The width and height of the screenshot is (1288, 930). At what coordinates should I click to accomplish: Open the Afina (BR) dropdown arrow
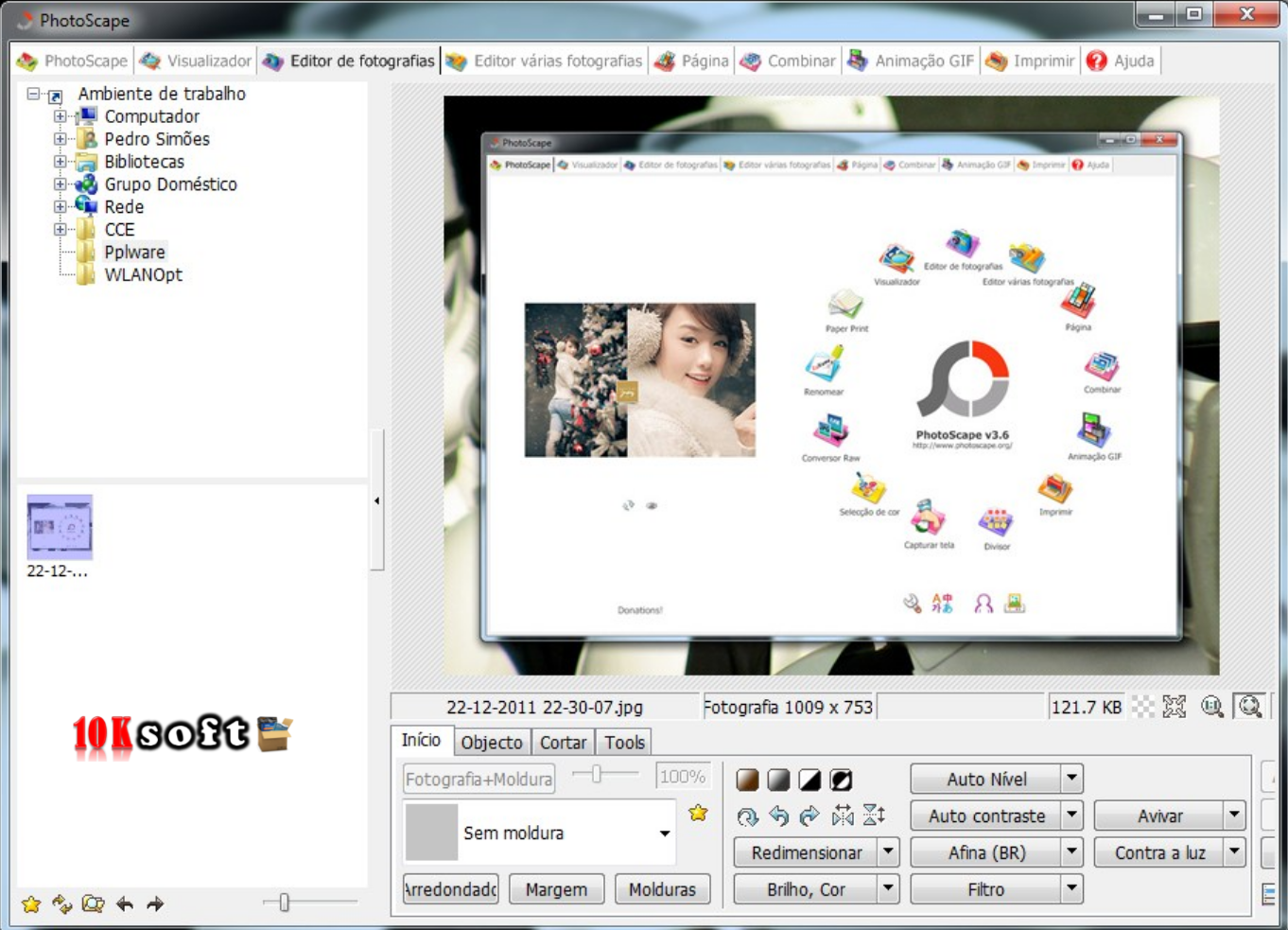(1071, 852)
